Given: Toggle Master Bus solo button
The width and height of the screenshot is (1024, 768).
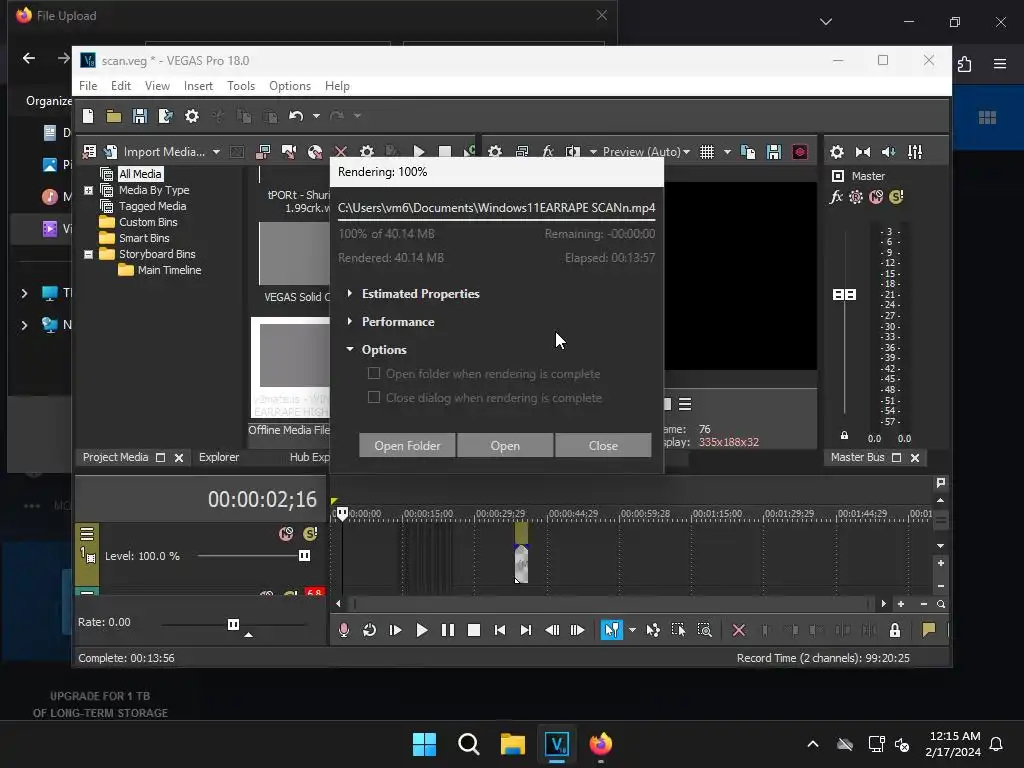Looking at the screenshot, I should (896, 197).
